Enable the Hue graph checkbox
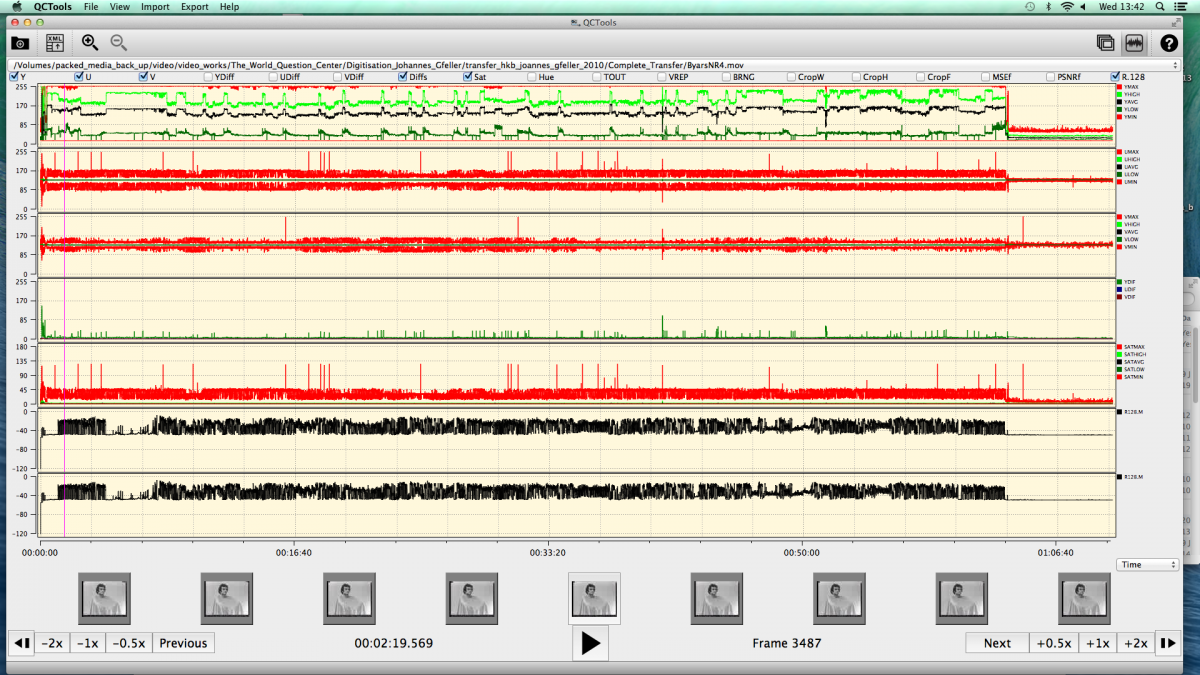Viewport: 1200px width, 675px height. pyautogui.click(x=532, y=77)
